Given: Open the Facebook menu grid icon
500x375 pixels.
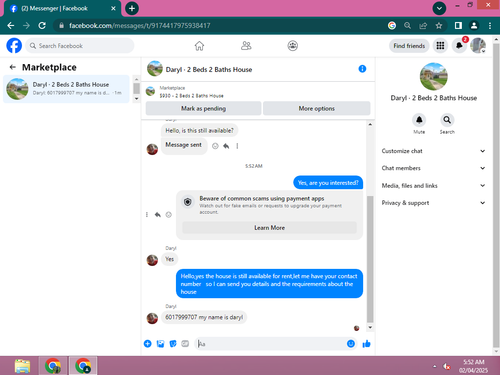Looking at the screenshot, I should click(440, 46).
